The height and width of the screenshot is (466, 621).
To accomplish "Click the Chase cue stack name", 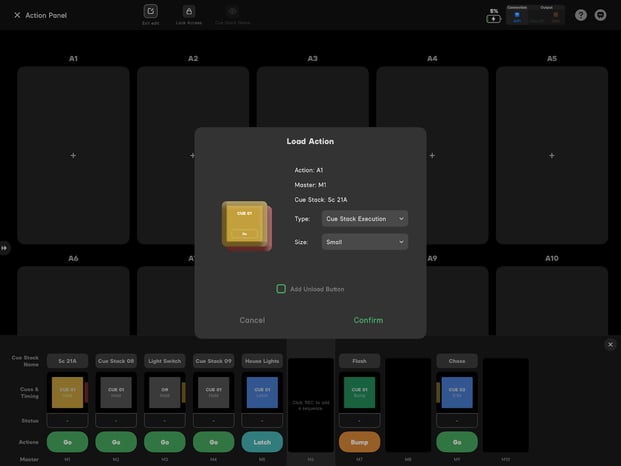I will 457,361.
